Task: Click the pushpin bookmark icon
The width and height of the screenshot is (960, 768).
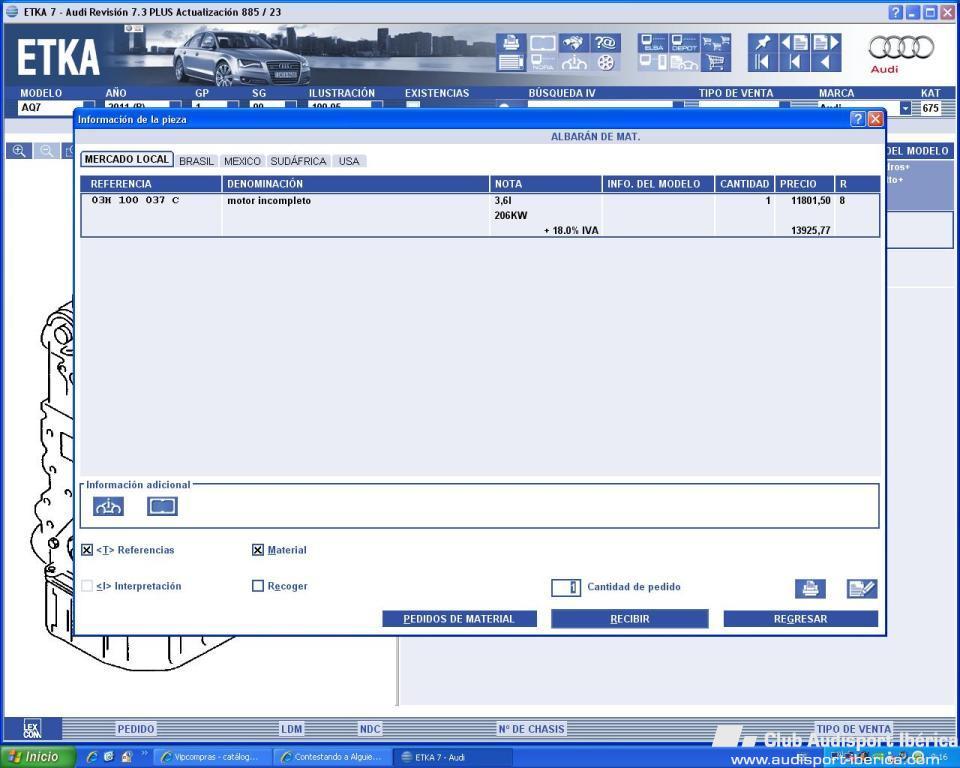Action: (762, 43)
